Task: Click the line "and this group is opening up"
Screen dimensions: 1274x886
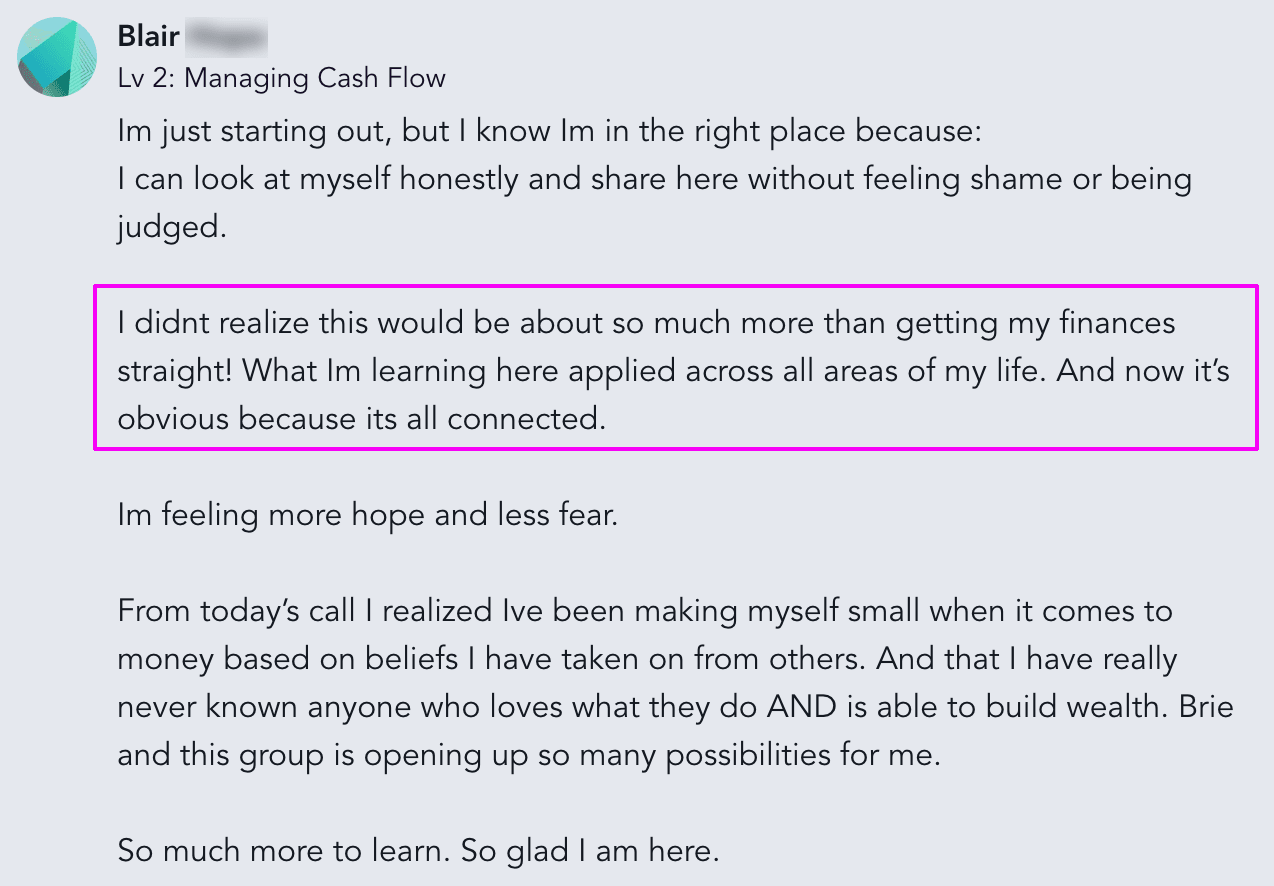Action: coord(529,755)
